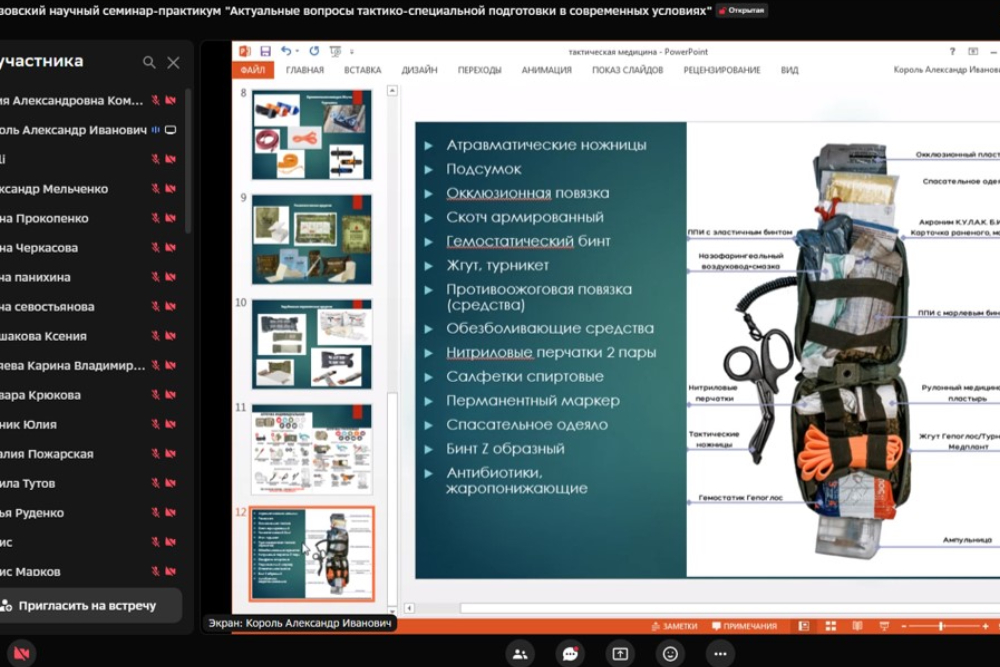Click Пригласить на встречу button

pos(88,605)
